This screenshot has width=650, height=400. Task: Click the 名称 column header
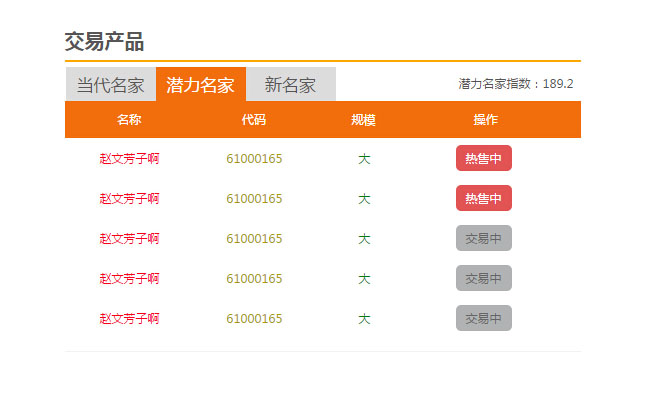coord(129,120)
